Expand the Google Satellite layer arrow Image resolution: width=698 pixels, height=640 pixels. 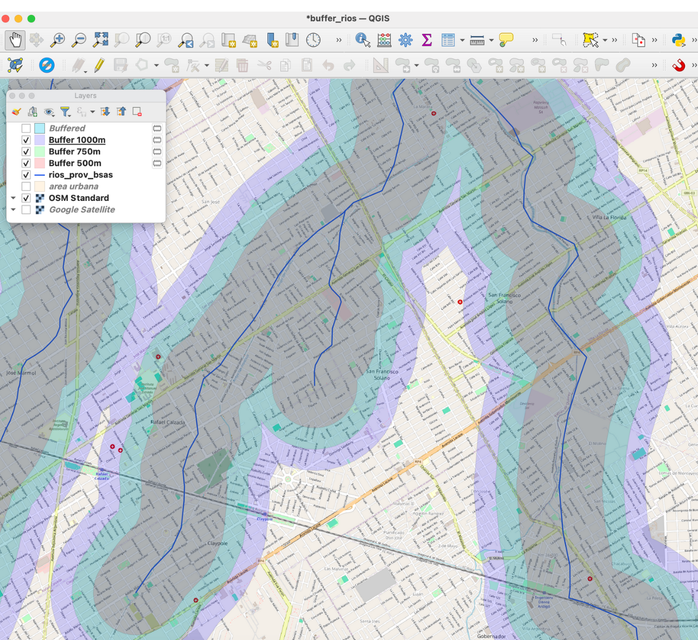(x=14, y=210)
